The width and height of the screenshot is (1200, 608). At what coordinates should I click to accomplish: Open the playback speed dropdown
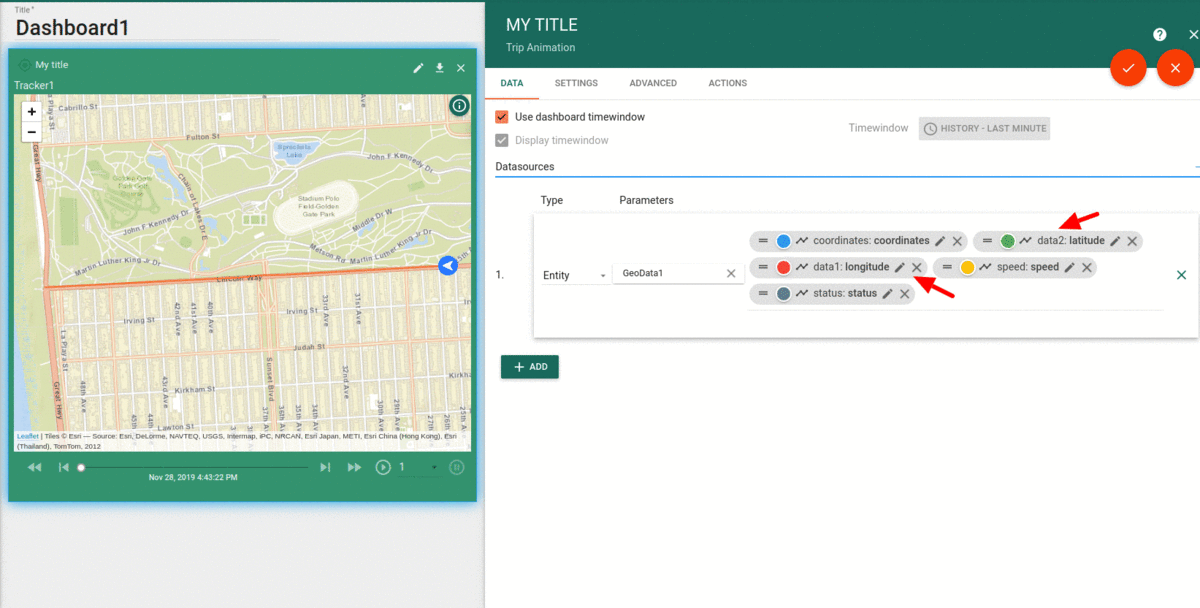[x=419, y=467]
